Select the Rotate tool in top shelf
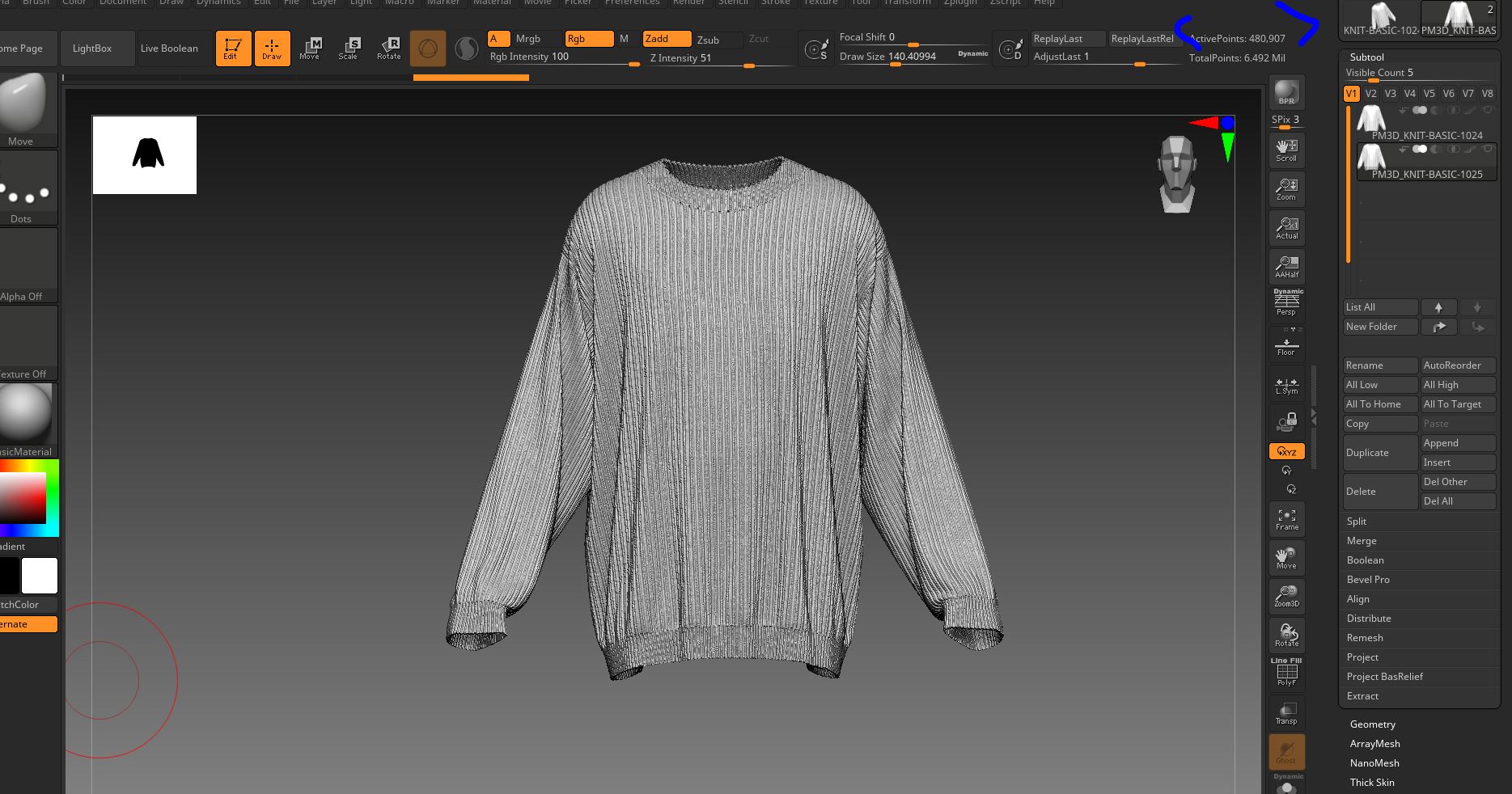 (388, 49)
